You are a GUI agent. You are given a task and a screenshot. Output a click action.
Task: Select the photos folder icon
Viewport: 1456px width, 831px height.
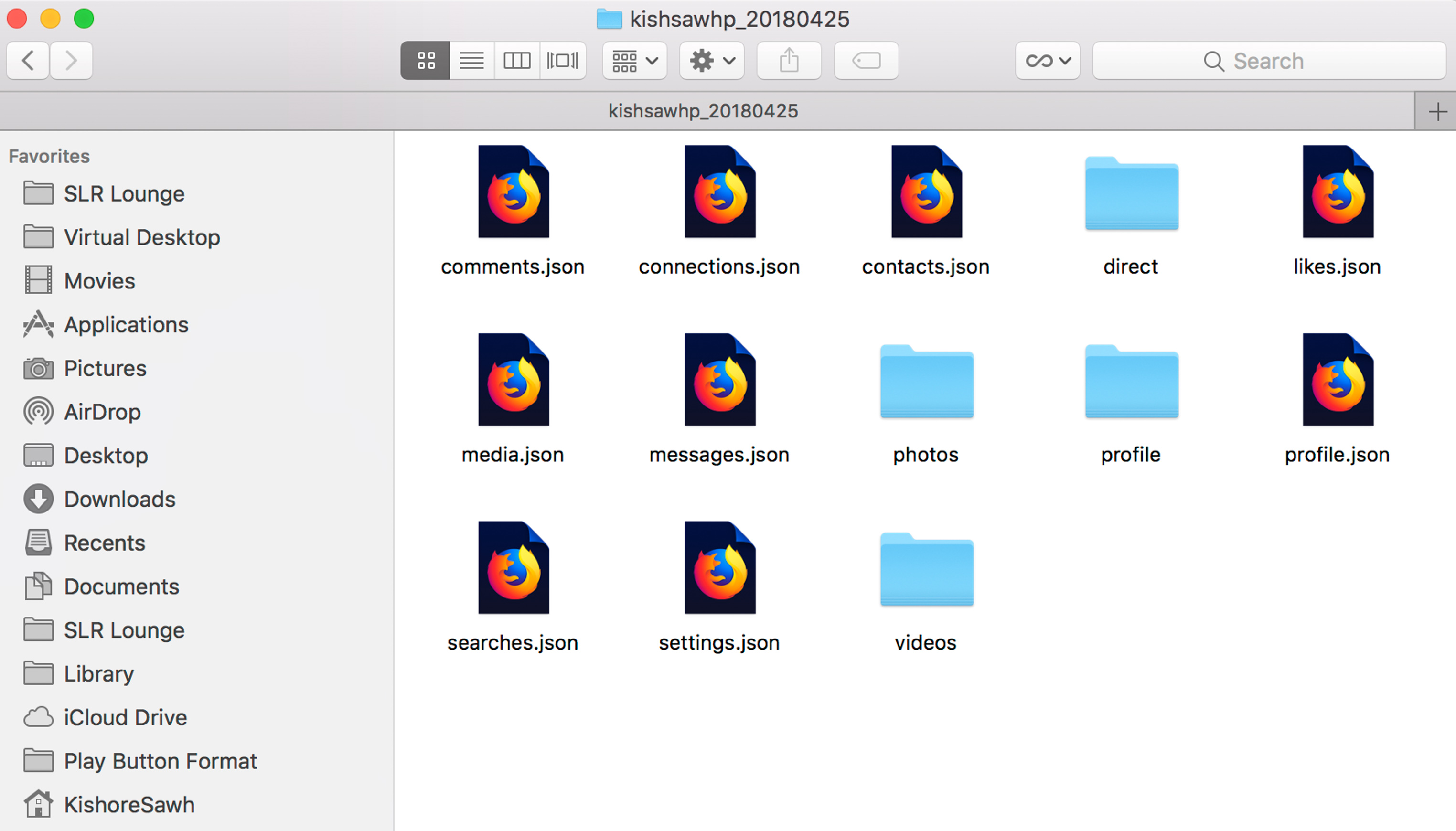click(x=926, y=381)
